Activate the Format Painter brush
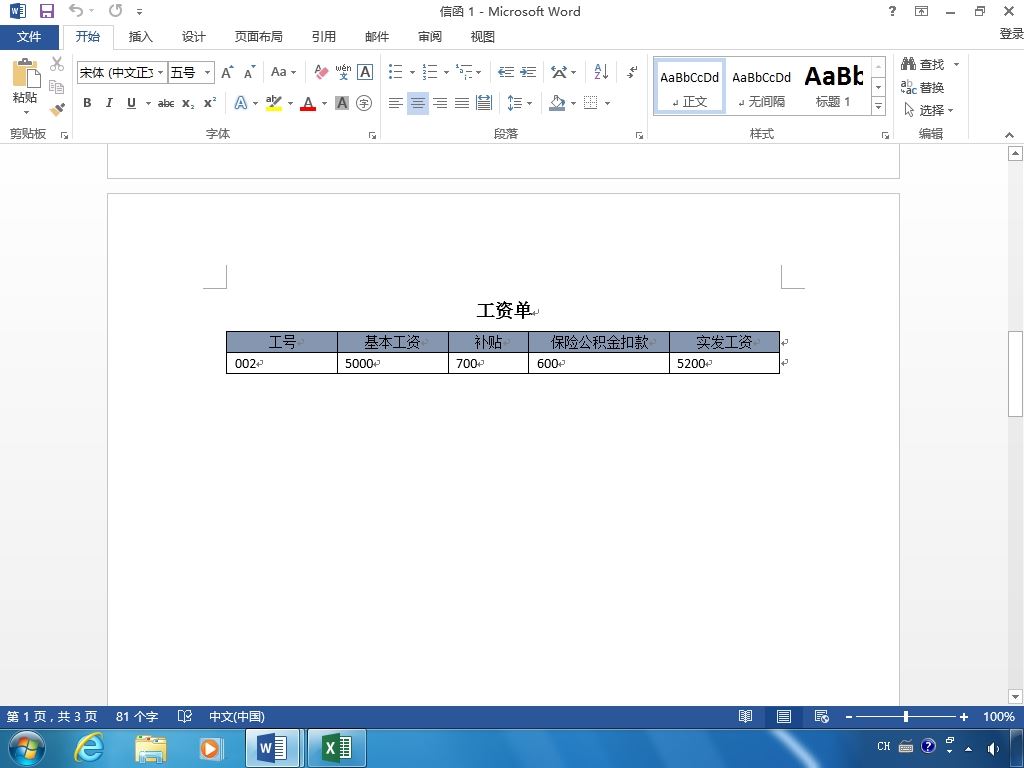Viewport: 1024px width, 768px height. tap(57, 109)
